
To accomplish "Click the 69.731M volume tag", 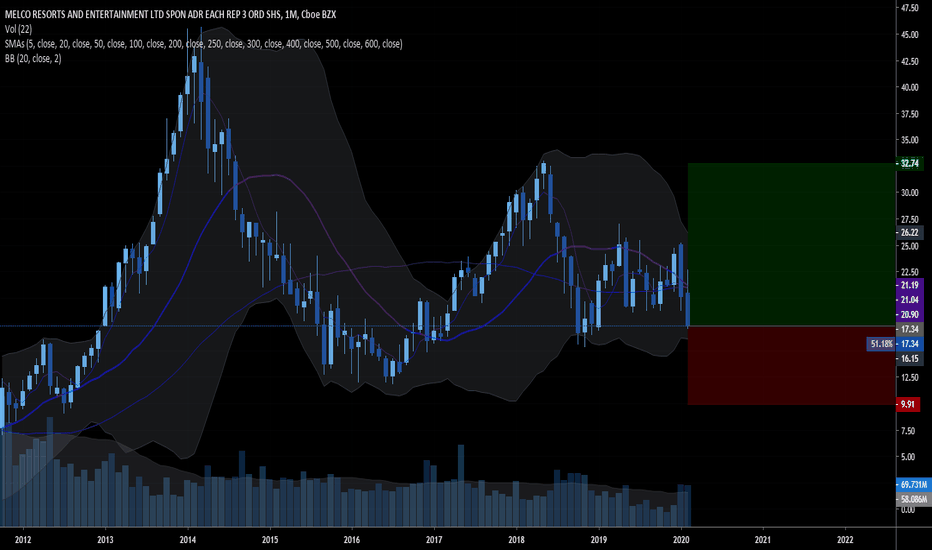I will [914, 485].
